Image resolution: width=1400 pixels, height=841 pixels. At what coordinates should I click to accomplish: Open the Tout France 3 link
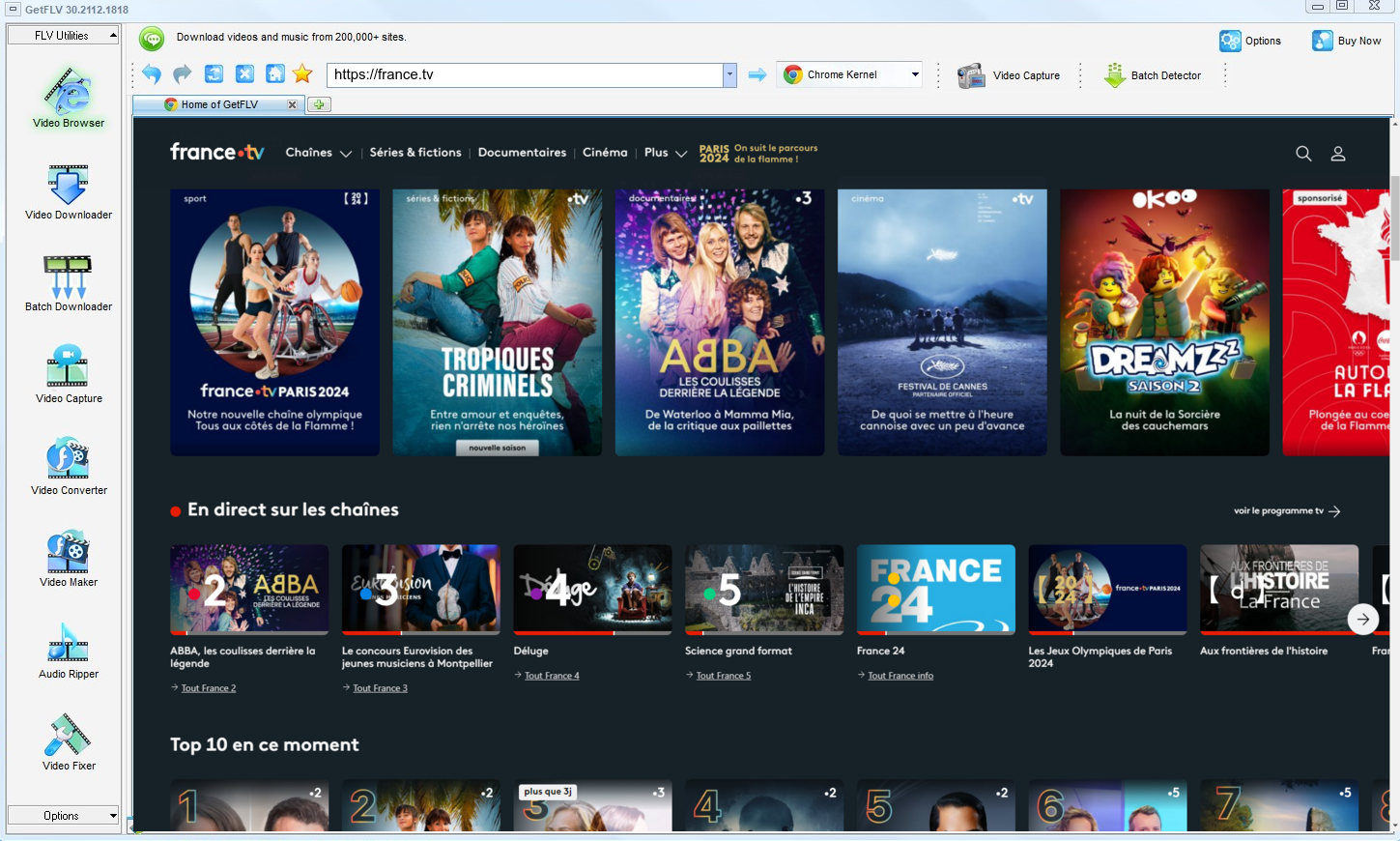tap(380, 688)
